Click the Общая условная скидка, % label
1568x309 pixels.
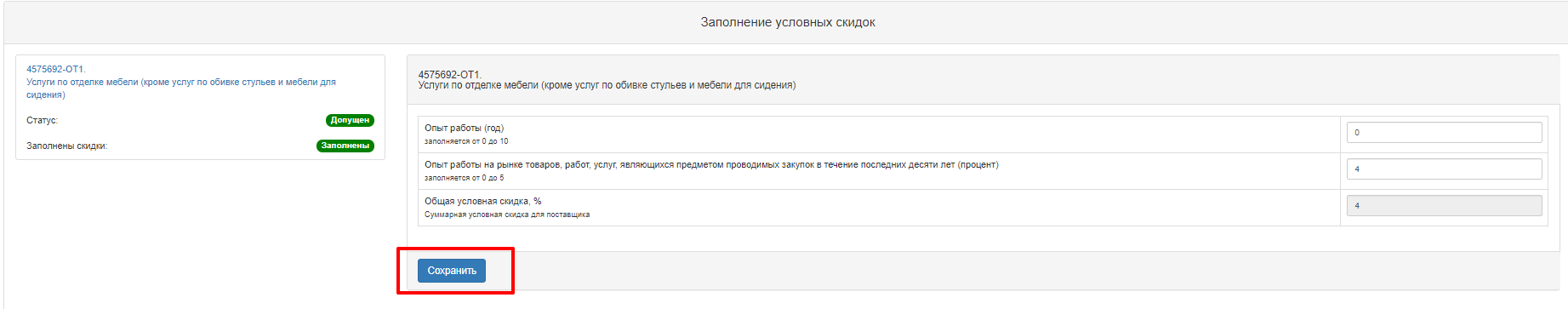[x=483, y=202]
